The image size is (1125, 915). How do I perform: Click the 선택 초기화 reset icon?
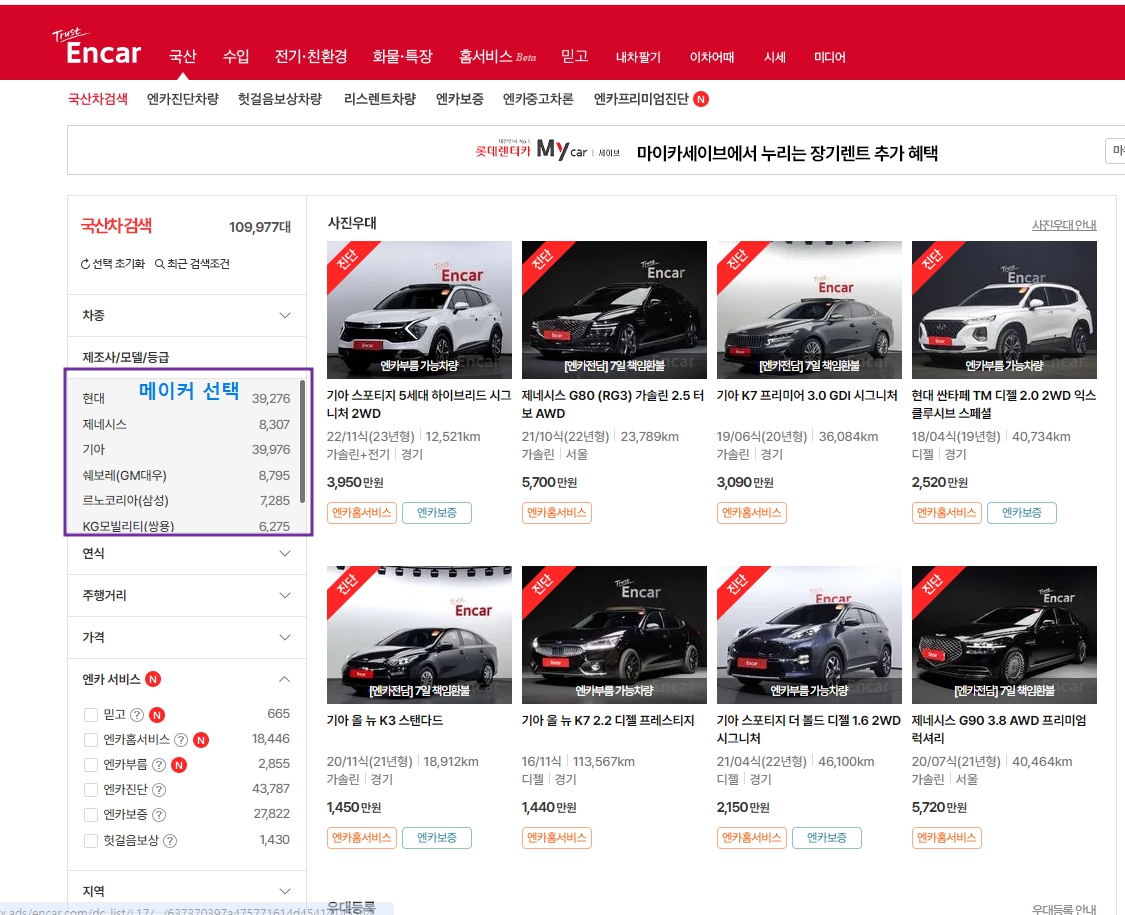85,264
